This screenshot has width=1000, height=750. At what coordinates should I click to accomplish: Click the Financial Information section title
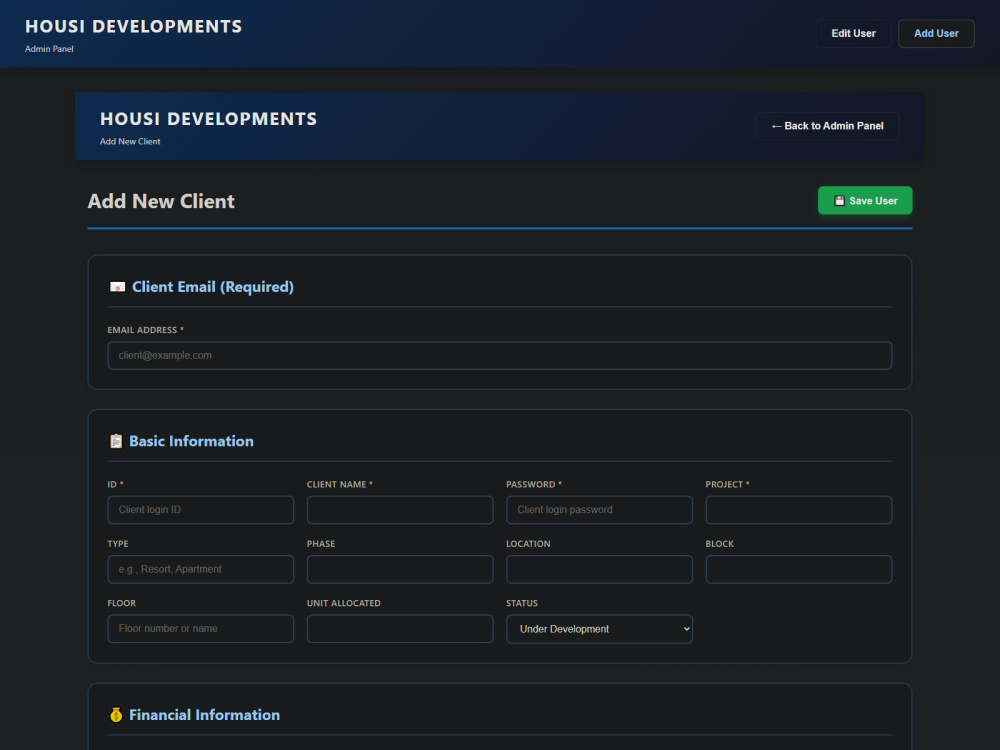[x=204, y=715]
